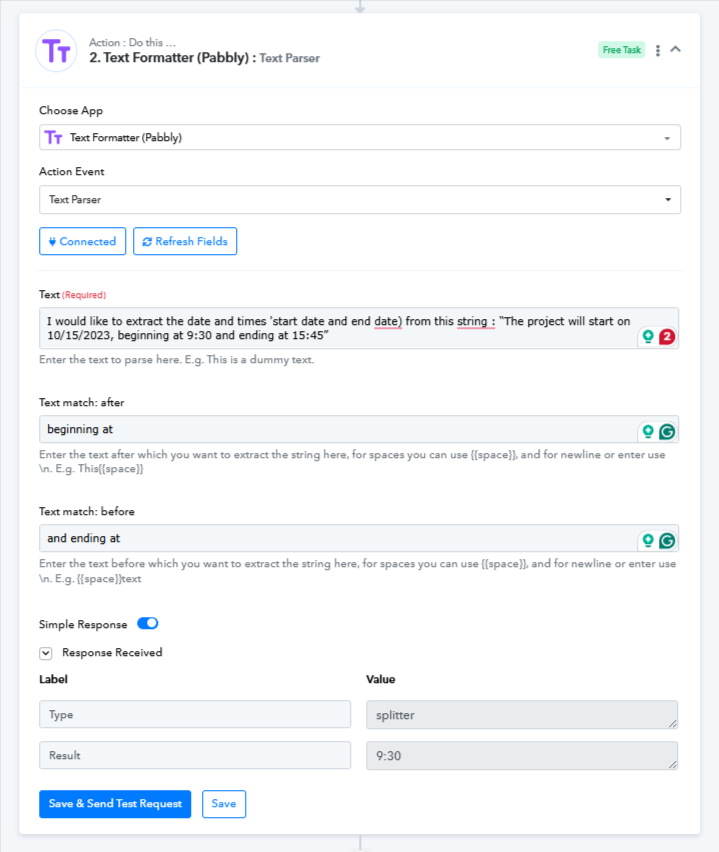Click the Connected button

click(x=83, y=241)
